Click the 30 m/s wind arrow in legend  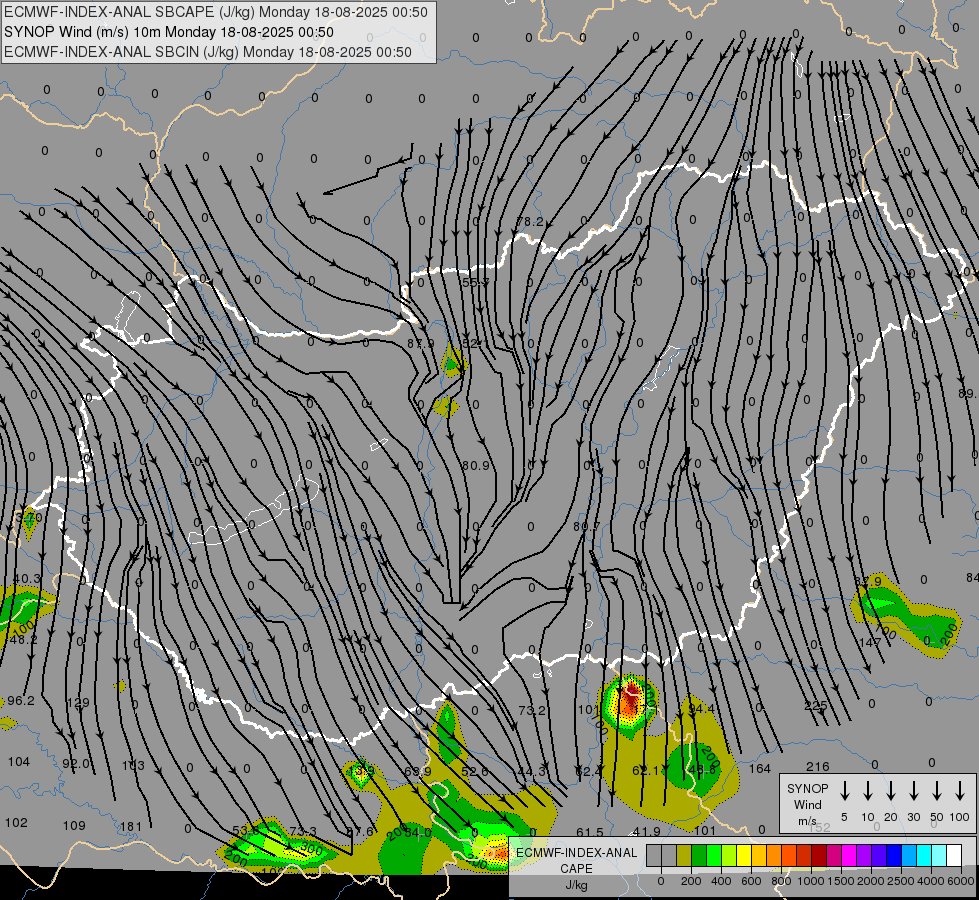pos(914,791)
